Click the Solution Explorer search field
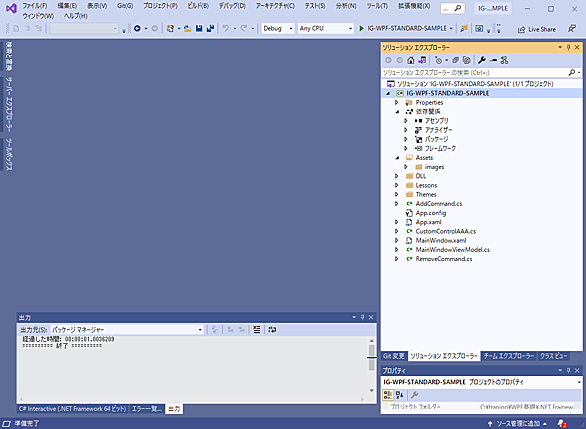This screenshot has width=586, height=429. pyautogui.click(x=474, y=72)
